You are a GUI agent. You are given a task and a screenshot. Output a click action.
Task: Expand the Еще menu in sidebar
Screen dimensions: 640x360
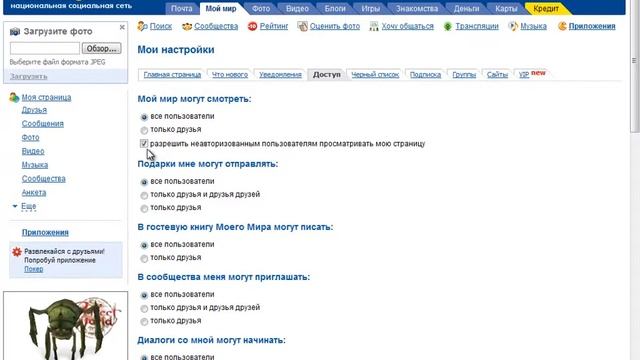29,206
